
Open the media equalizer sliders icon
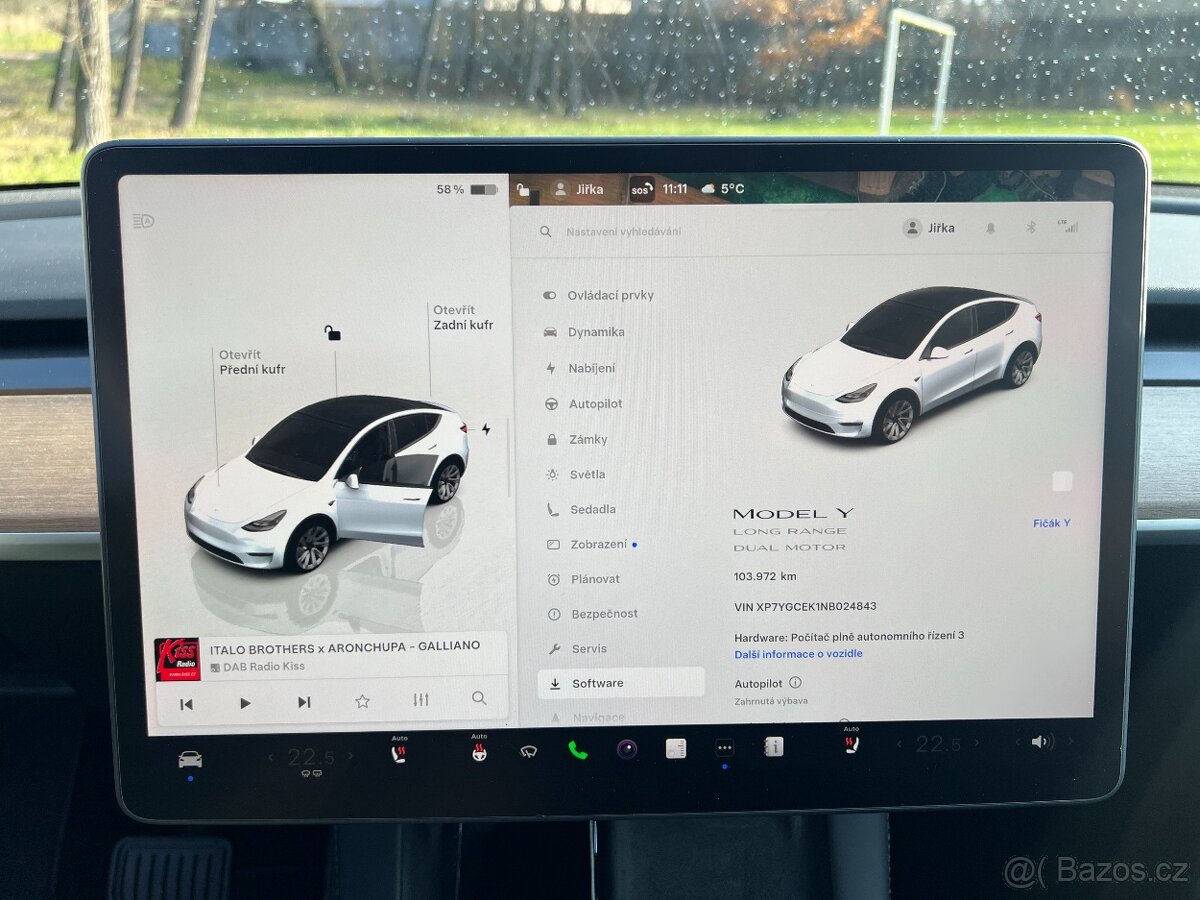420,701
